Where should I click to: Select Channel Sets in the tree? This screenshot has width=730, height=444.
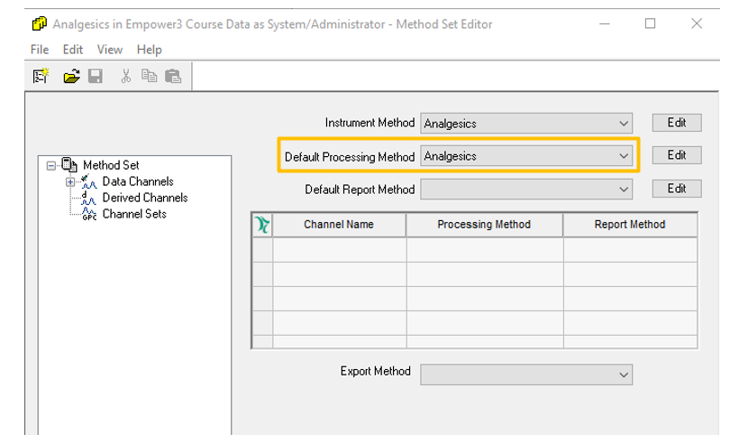pos(134,214)
